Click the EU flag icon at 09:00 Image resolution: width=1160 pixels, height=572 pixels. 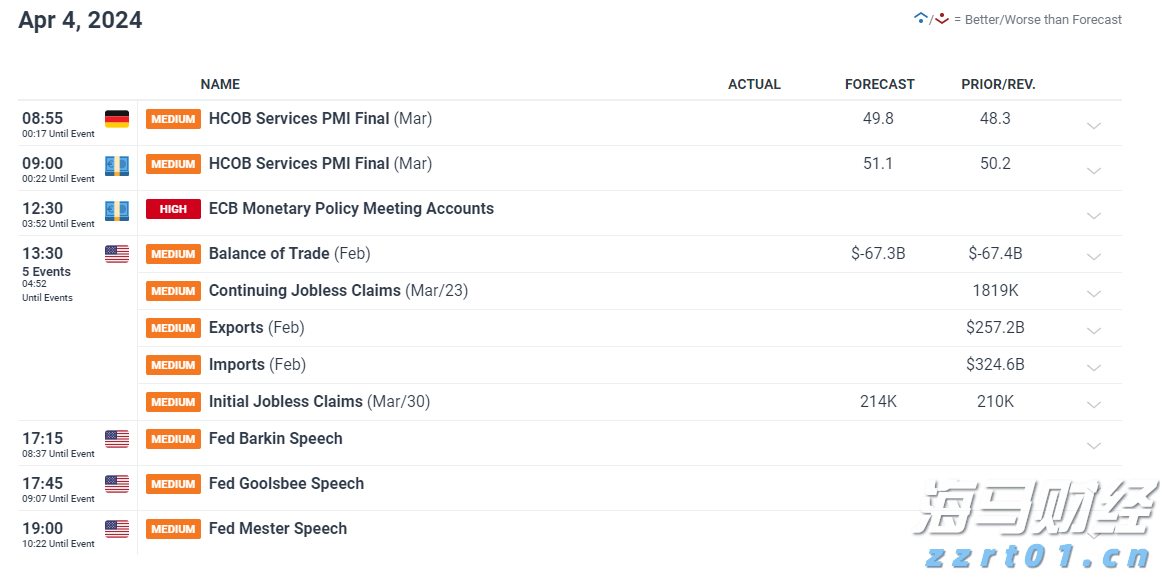tap(117, 165)
